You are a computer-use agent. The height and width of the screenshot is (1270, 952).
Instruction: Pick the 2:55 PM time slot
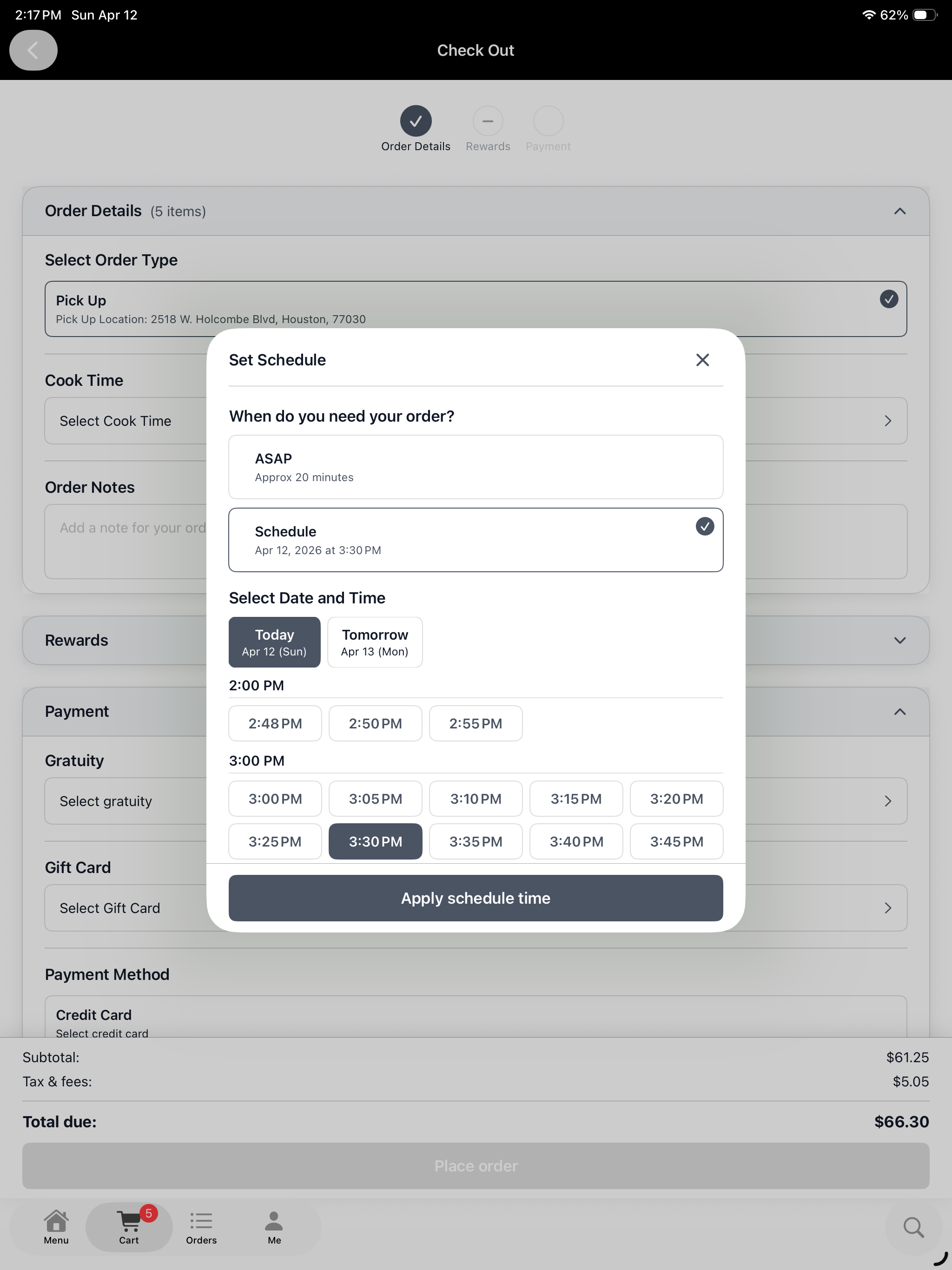pyautogui.click(x=476, y=723)
